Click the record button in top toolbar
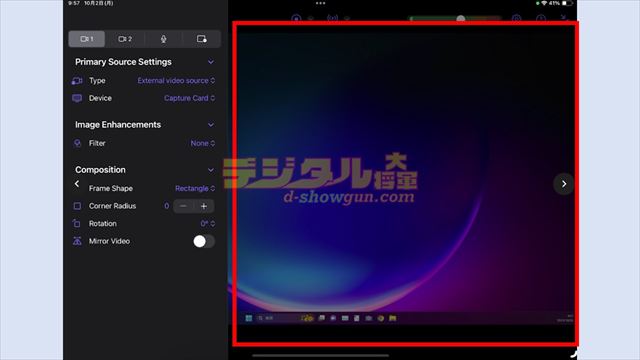640x360 pixels. click(x=296, y=18)
